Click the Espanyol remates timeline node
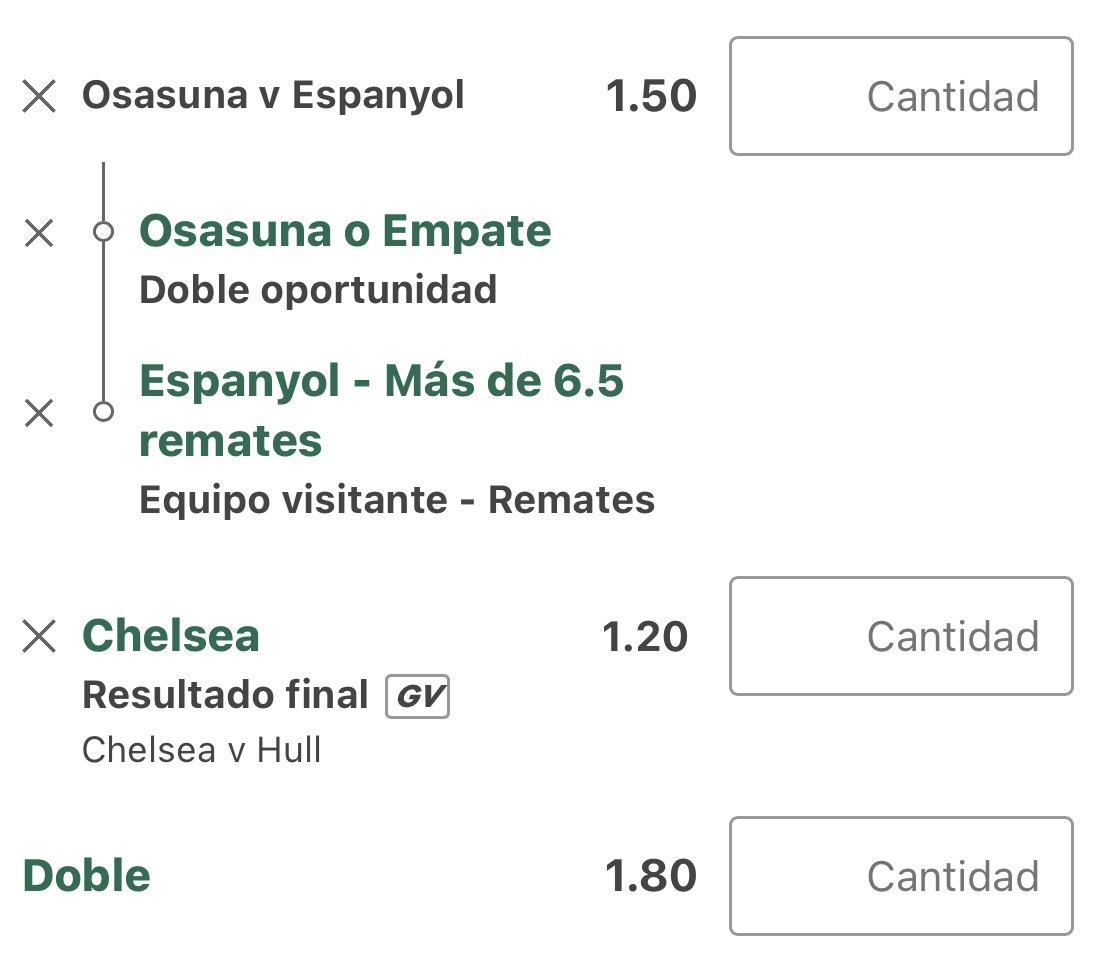This screenshot has height=953, width=1094. tap(103, 412)
